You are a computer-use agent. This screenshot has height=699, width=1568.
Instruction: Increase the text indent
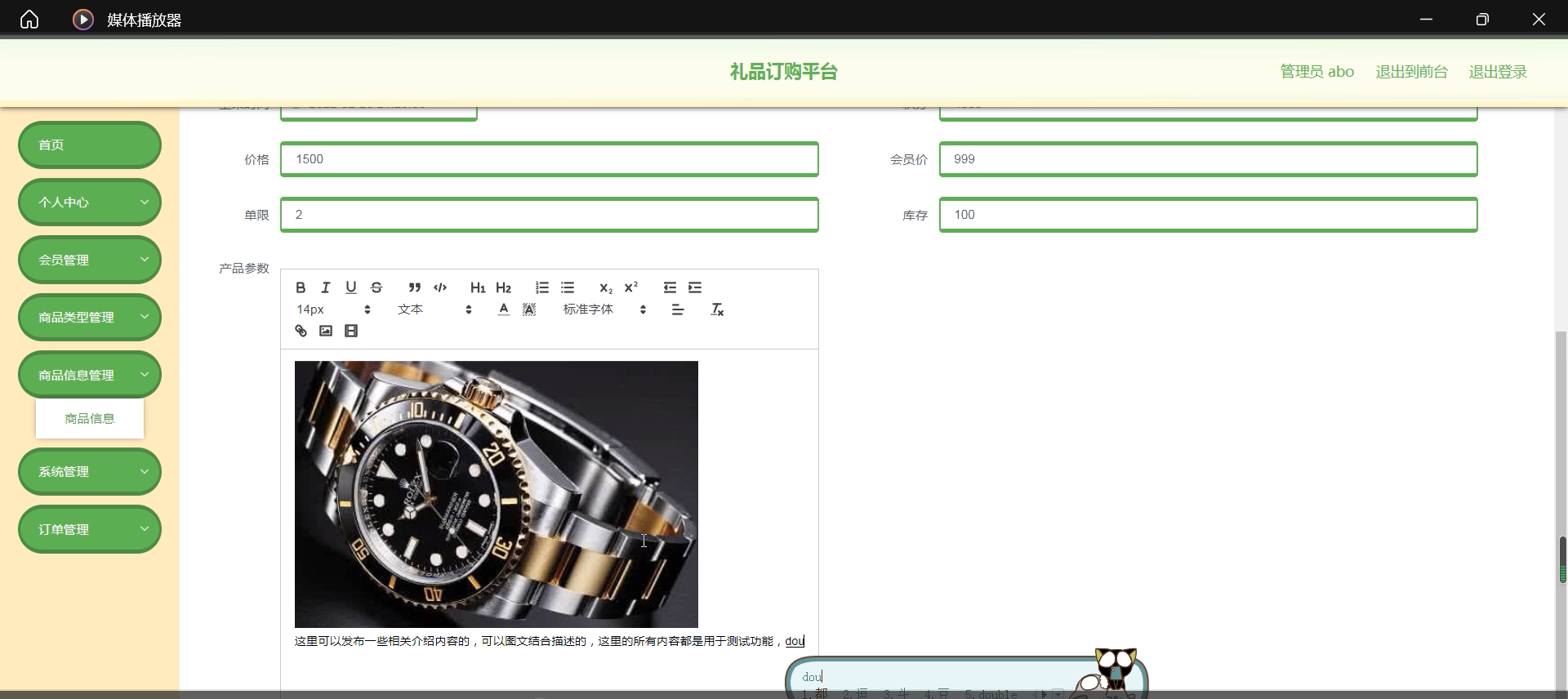695,287
